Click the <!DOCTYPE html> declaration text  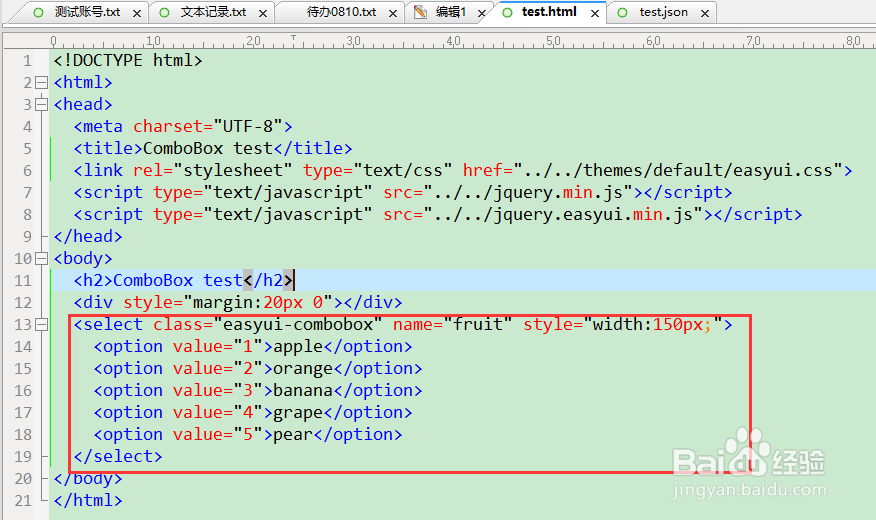[128, 60]
